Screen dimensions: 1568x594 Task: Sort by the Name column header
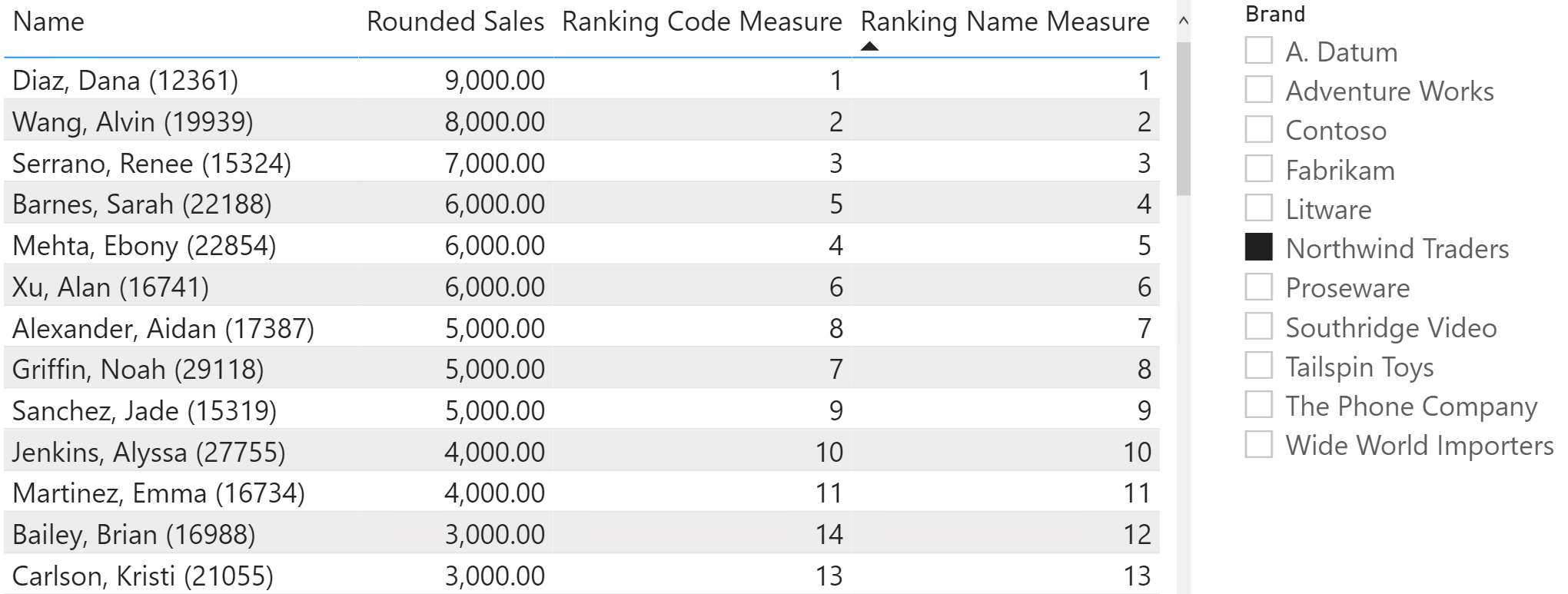tap(48, 22)
